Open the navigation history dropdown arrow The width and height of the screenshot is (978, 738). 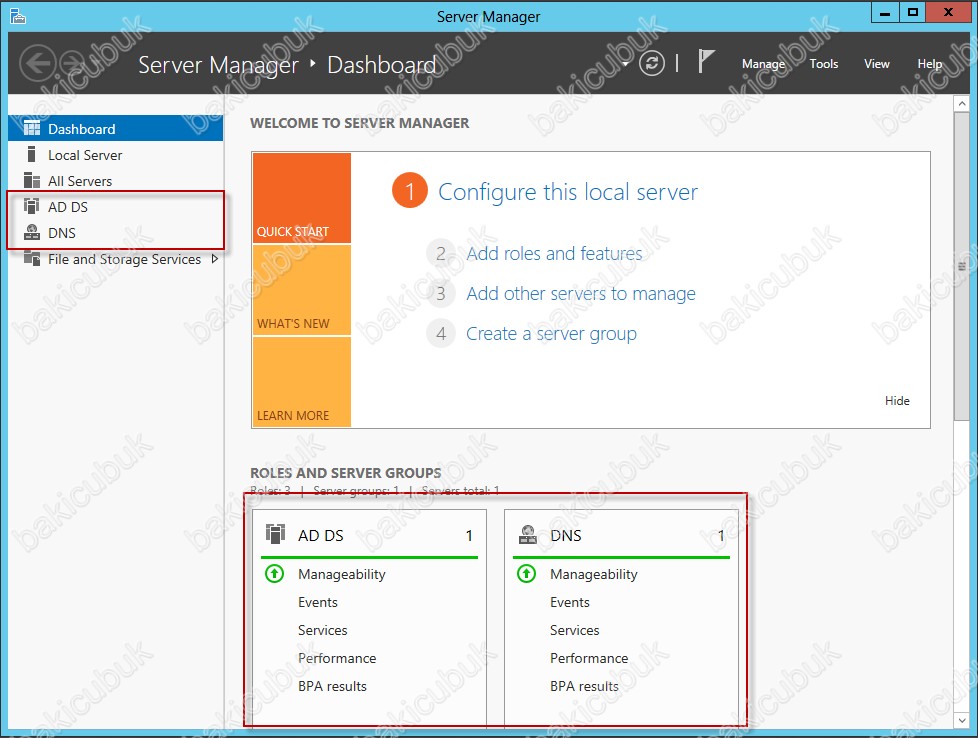(626, 64)
